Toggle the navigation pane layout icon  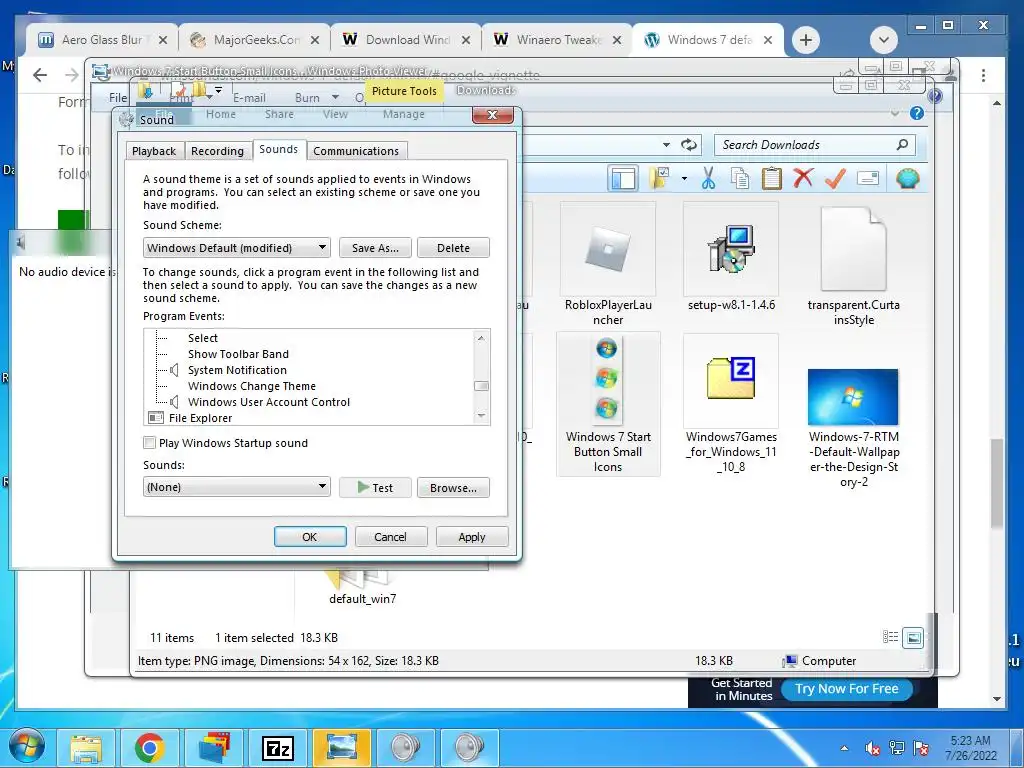[x=622, y=178]
